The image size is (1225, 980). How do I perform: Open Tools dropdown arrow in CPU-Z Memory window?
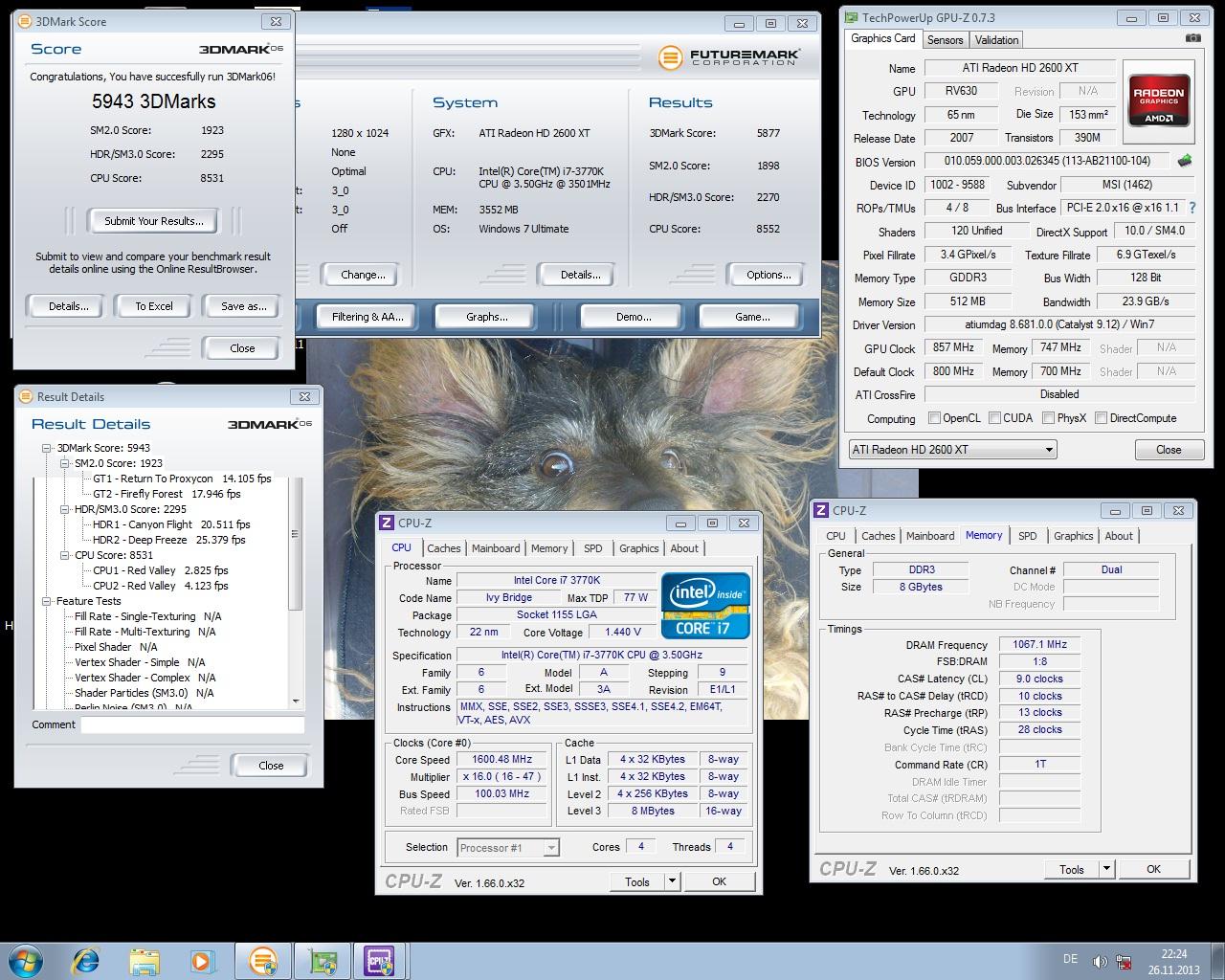pyautogui.click(x=1106, y=869)
